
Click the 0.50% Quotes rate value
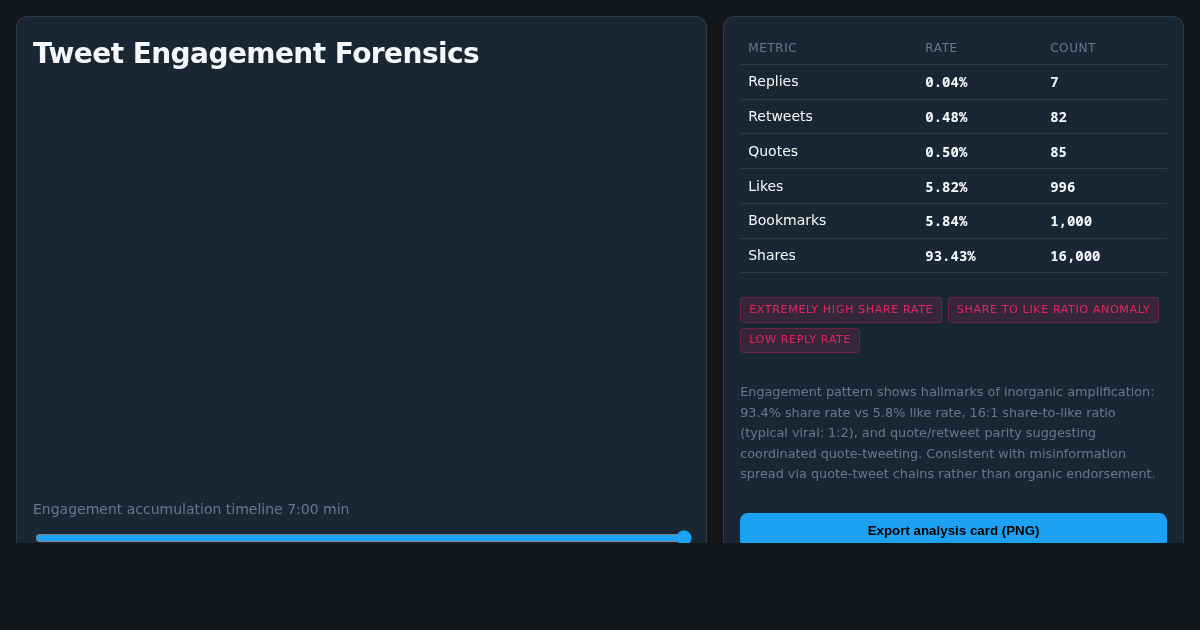(x=946, y=152)
